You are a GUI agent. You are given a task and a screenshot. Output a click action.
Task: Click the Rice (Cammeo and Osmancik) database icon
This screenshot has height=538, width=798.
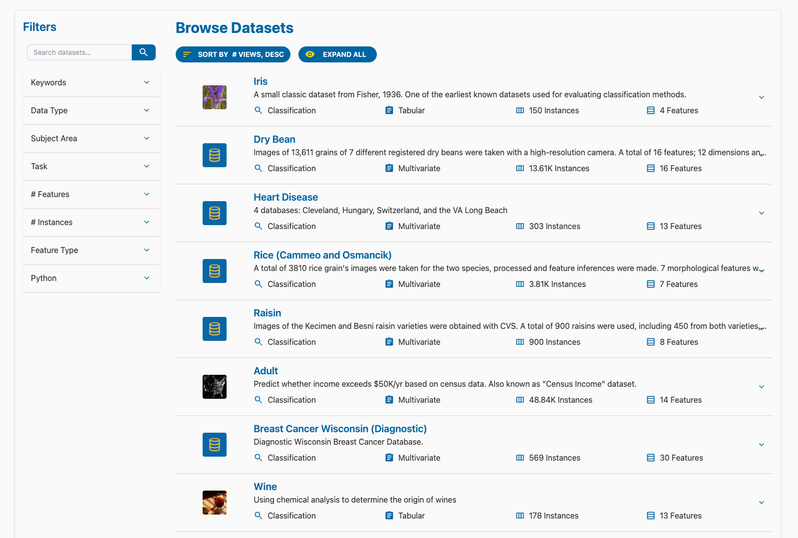[214, 271]
